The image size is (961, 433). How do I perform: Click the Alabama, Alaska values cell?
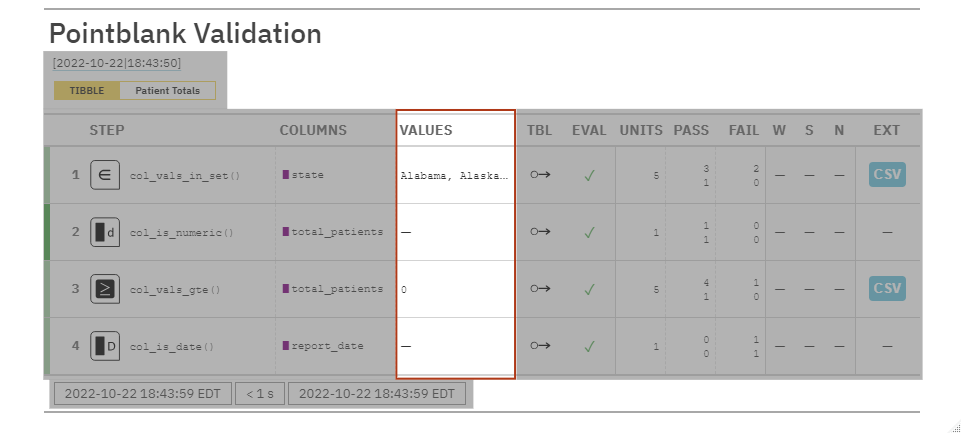click(454, 176)
